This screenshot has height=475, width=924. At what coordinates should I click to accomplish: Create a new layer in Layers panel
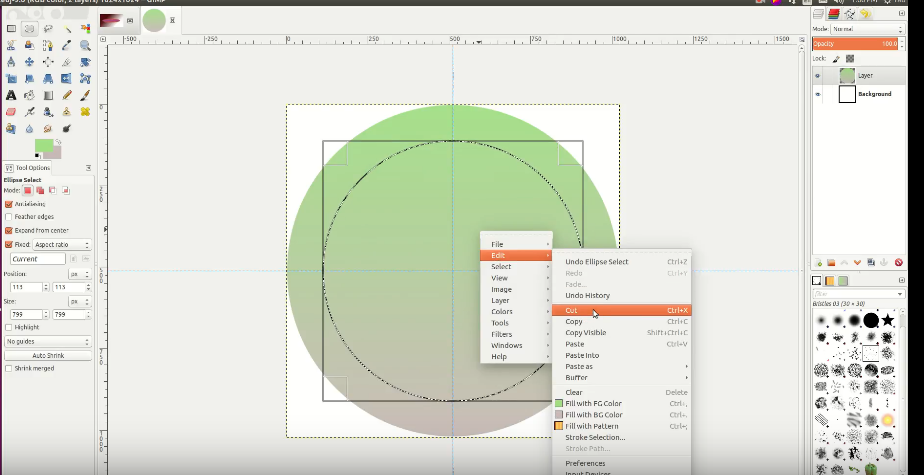[x=818, y=262]
